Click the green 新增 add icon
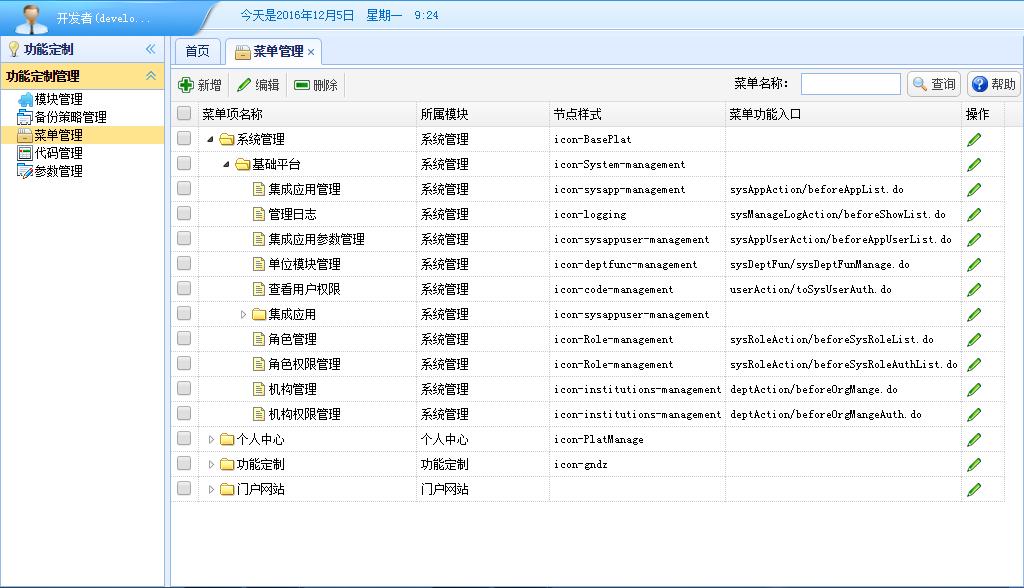 click(185, 85)
